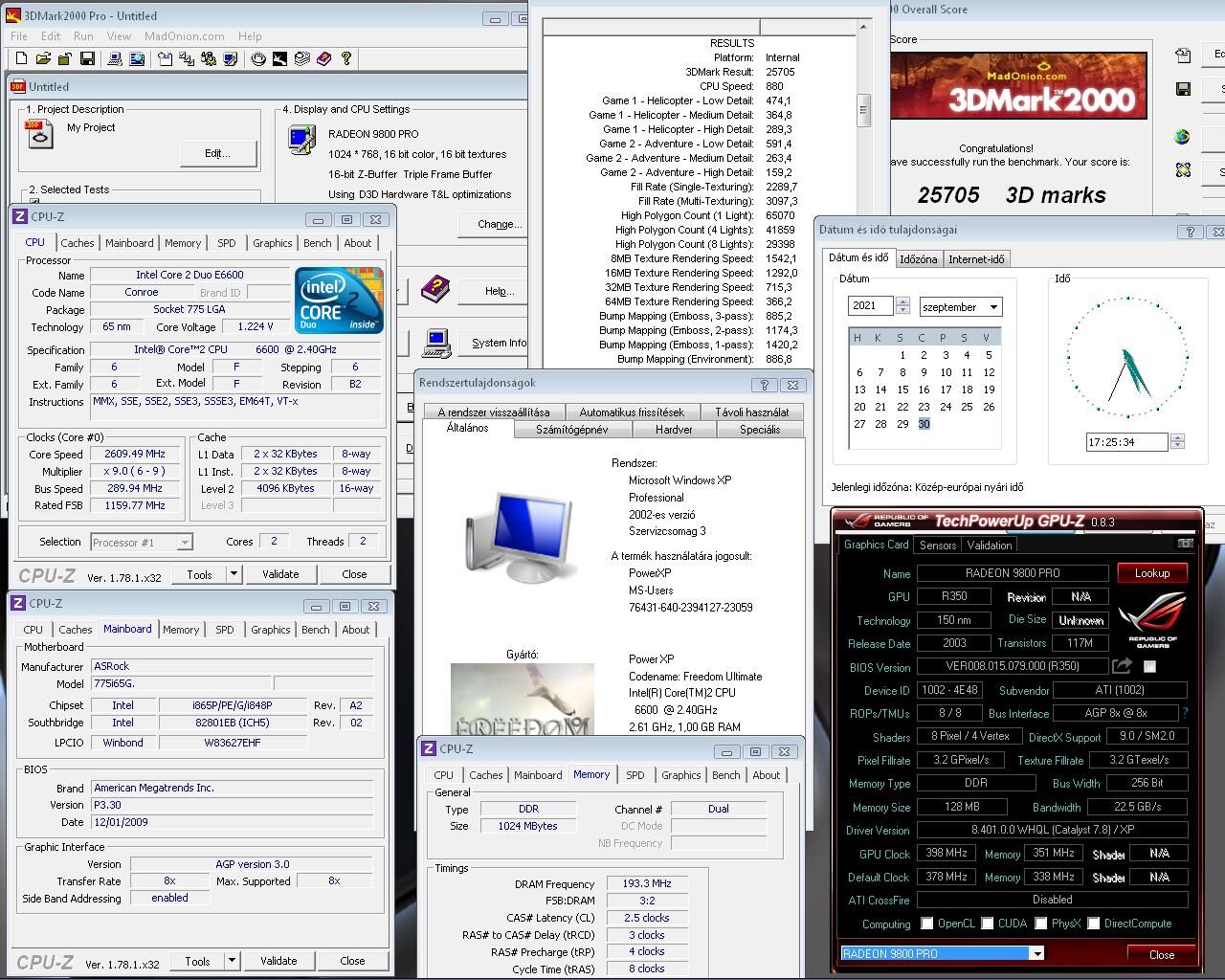
Task: Click the computer icon beside System Info button
Action: tap(438, 341)
